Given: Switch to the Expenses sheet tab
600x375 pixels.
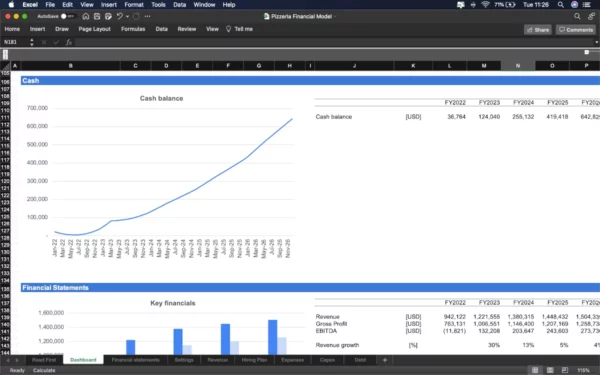Looking at the screenshot, I should [x=292, y=360].
